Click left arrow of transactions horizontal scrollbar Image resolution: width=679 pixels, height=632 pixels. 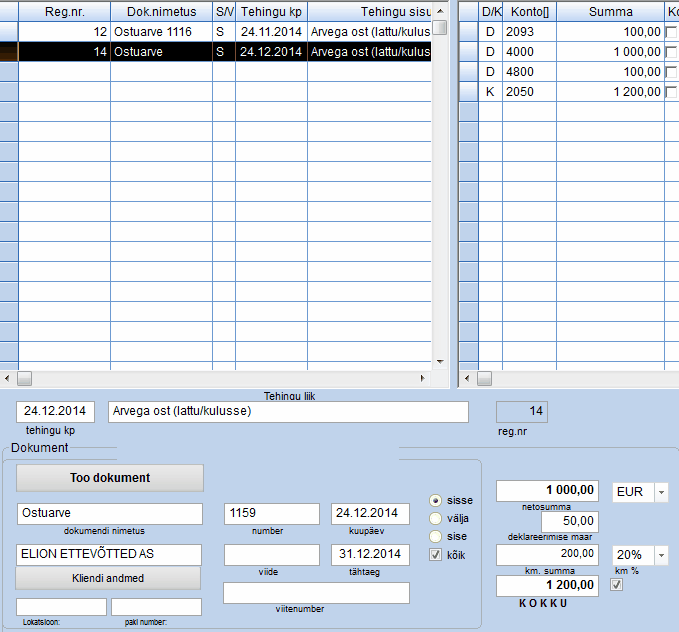(7, 378)
